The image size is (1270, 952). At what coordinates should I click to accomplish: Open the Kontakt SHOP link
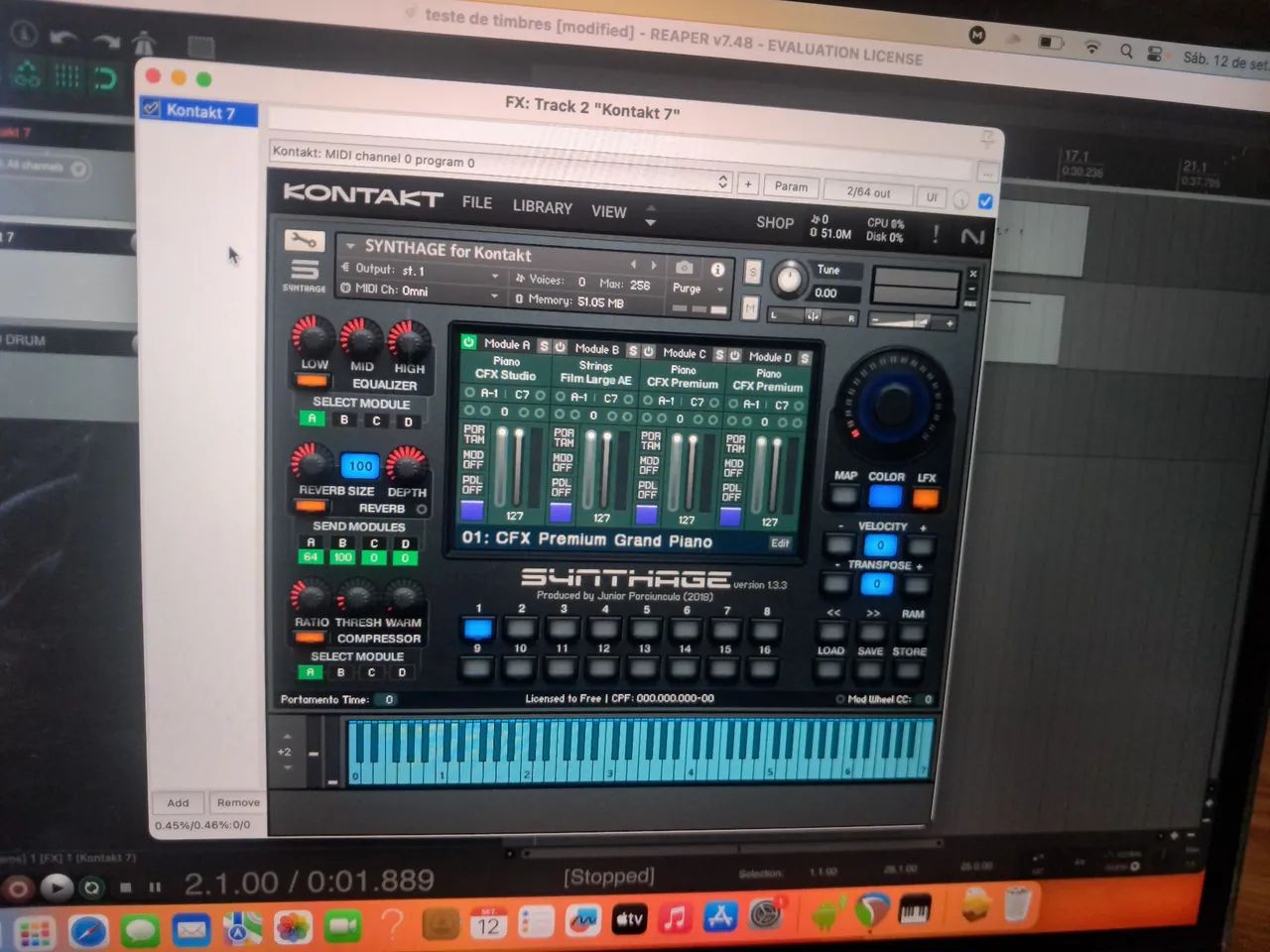tap(775, 223)
